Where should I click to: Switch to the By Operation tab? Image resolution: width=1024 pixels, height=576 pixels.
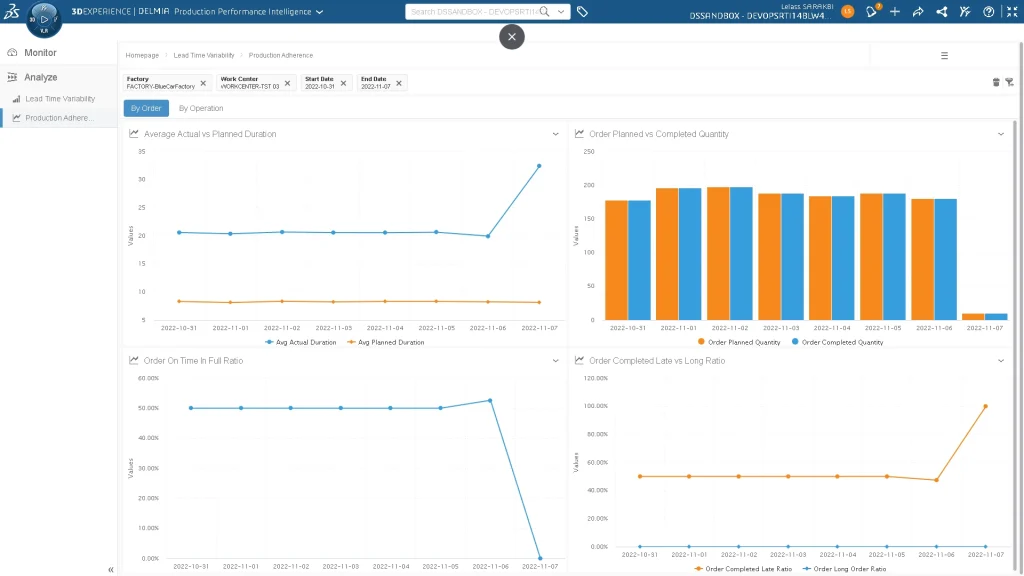coord(201,108)
